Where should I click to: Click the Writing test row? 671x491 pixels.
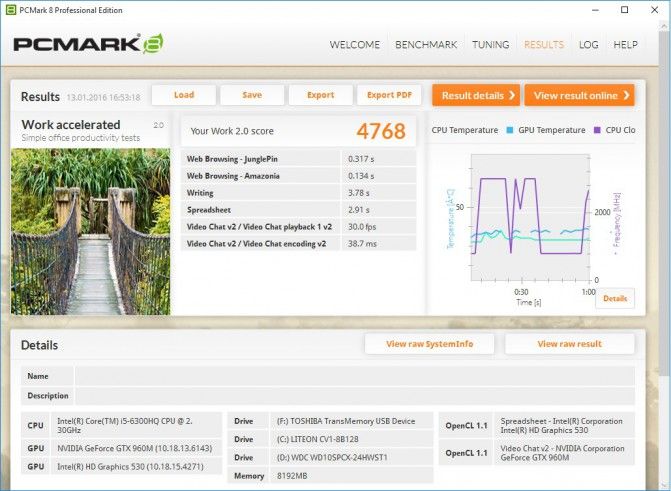pos(298,193)
